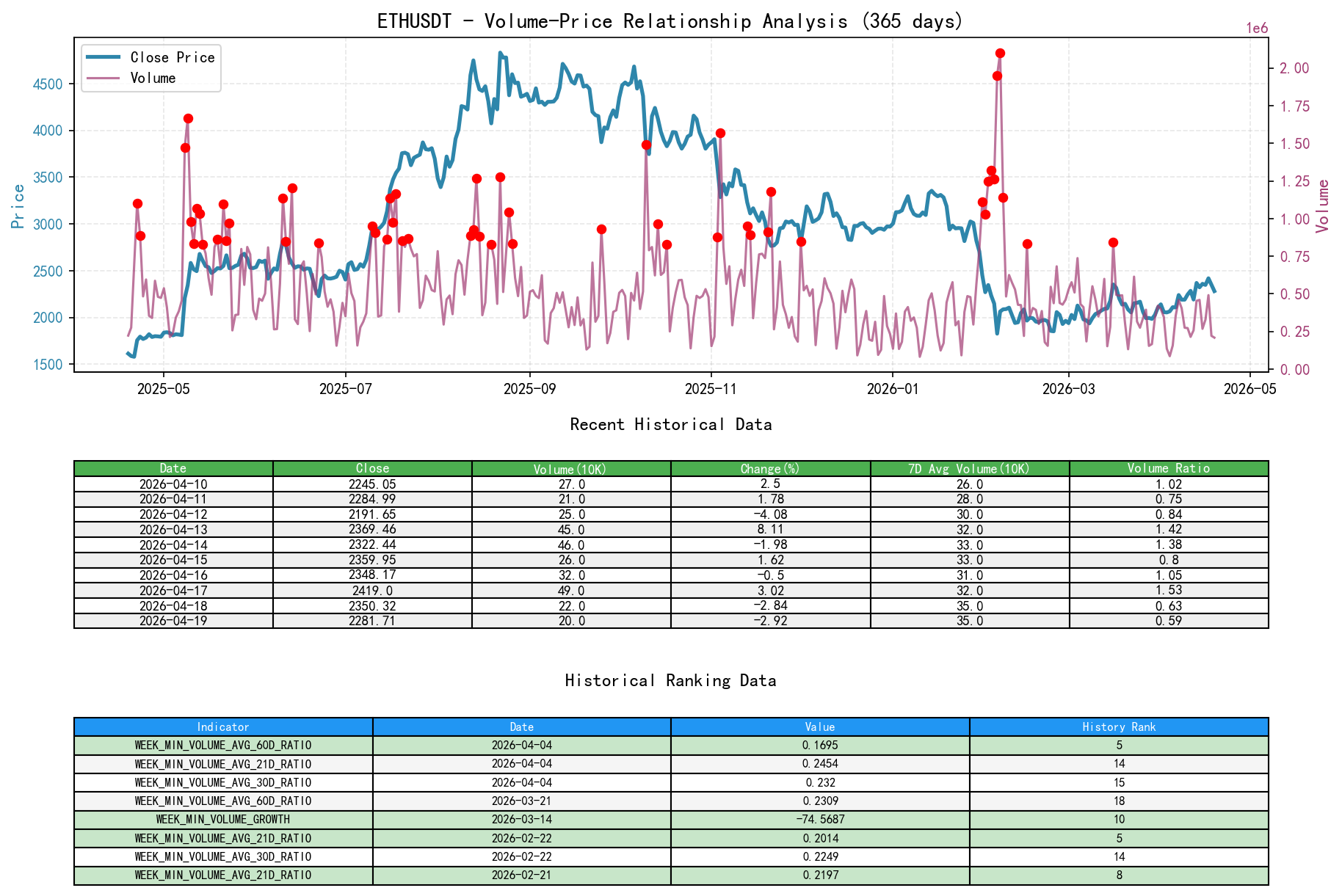Viewport: 1342px width, 896px height.
Task: Click the Volume(10K) column header
Action: coord(571,468)
